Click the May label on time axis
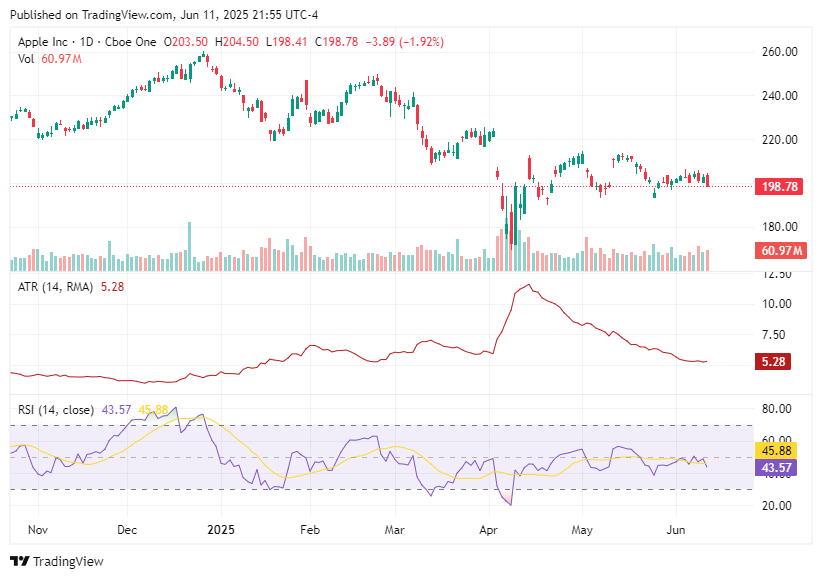Viewport: 822px width, 579px height. (x=582, y=530)
